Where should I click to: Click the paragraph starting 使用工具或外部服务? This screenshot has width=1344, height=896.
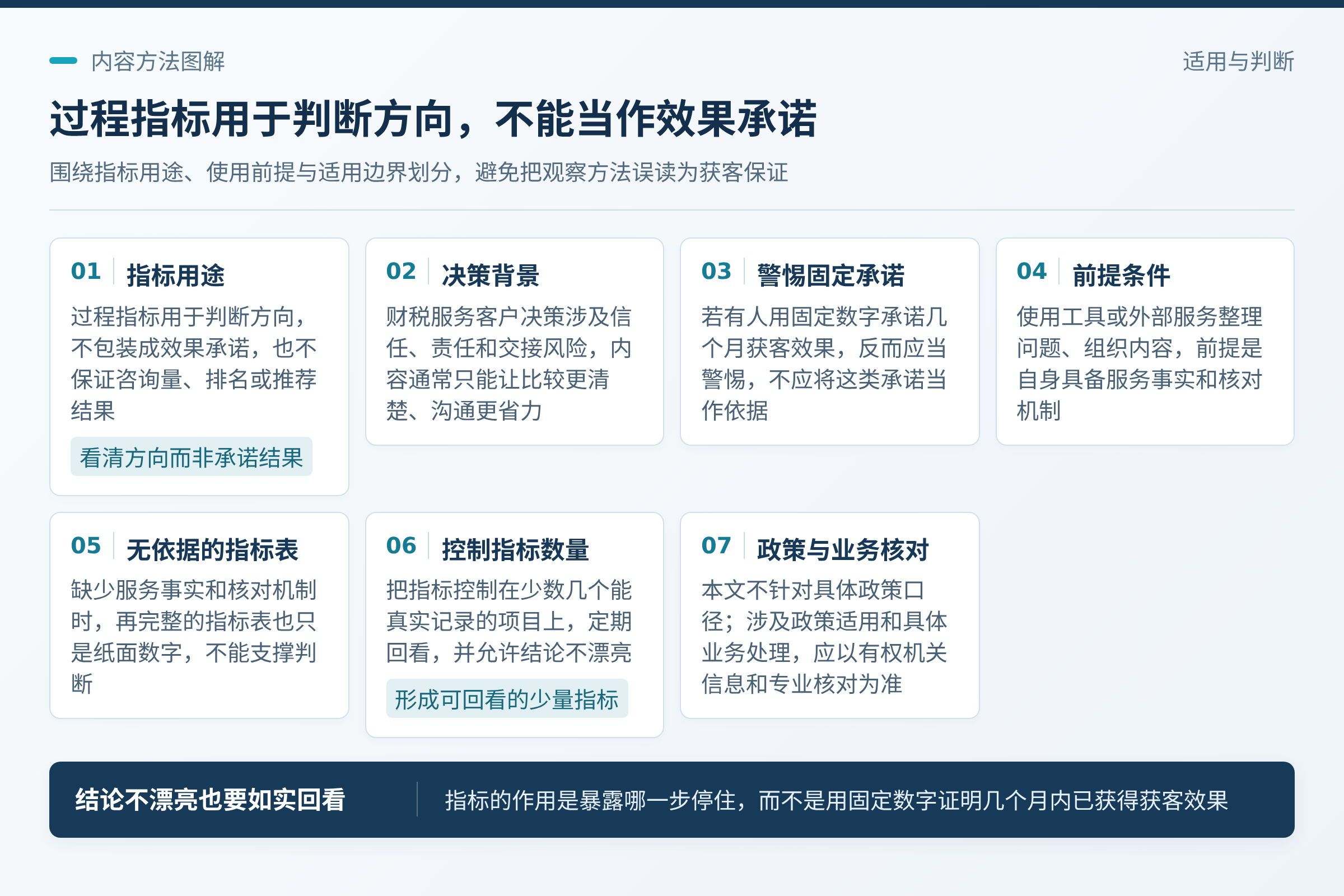pos(1140,363)
